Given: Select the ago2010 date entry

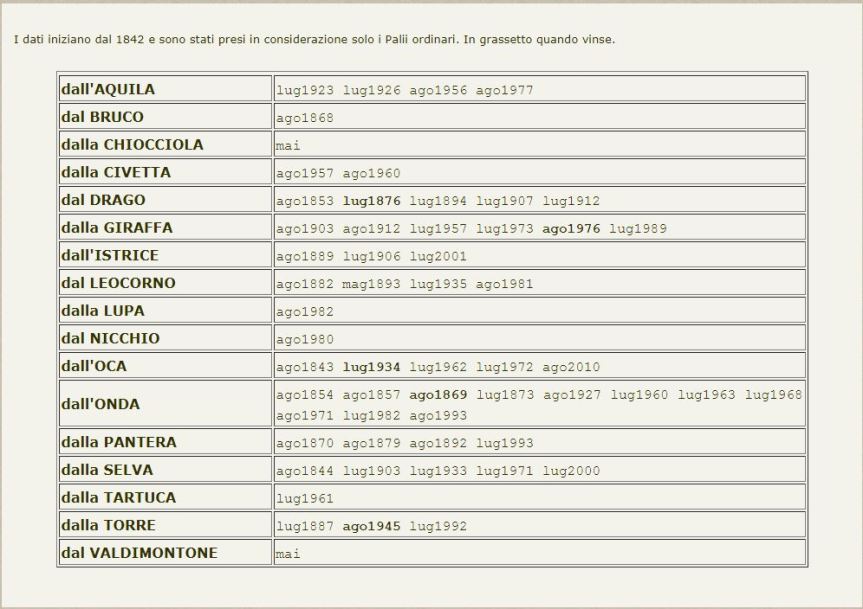Looking at the screenshot, I should [571, 367].
